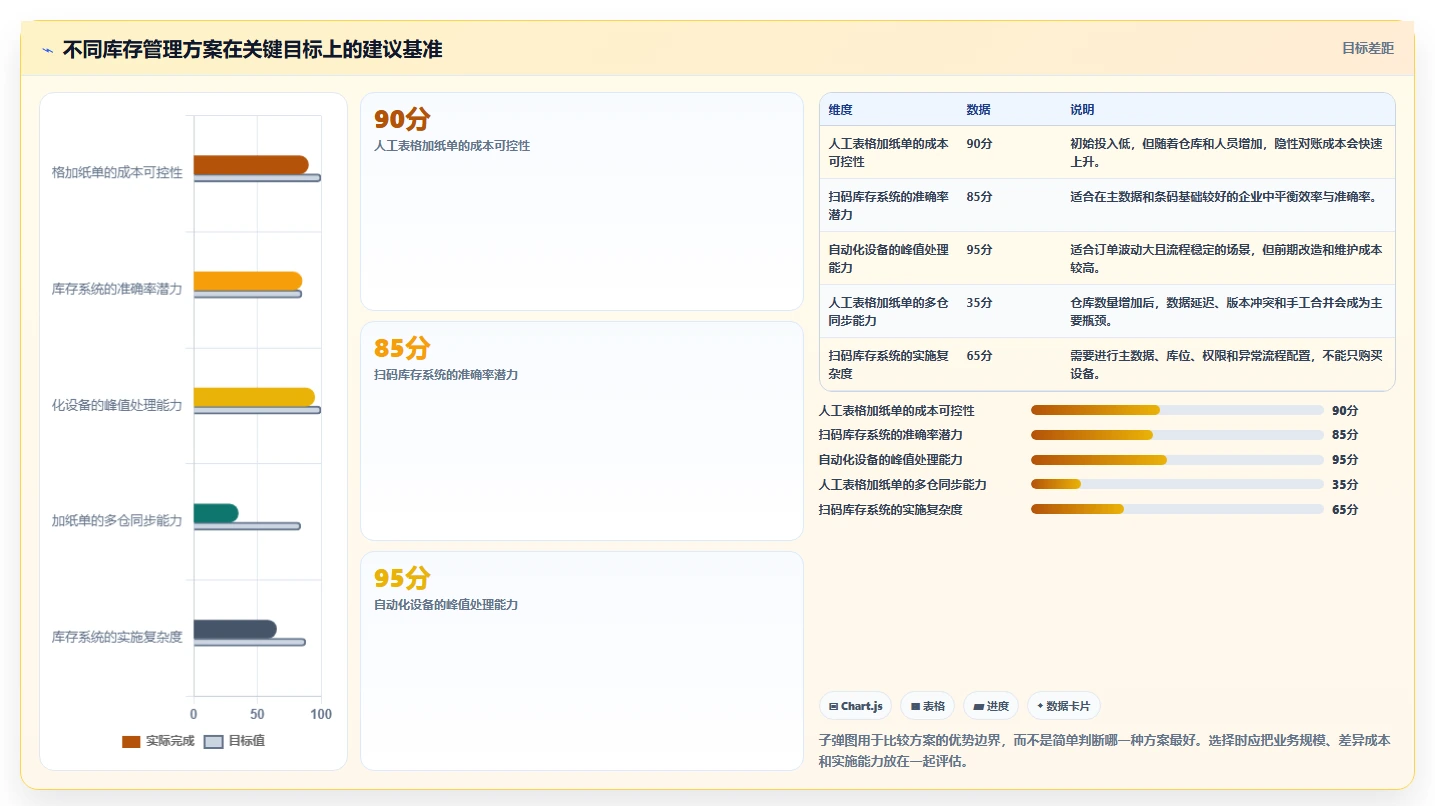Click the caption under the large 95分 card value
This screenshot has height=806, width=1435.
(x=446, y=605)
